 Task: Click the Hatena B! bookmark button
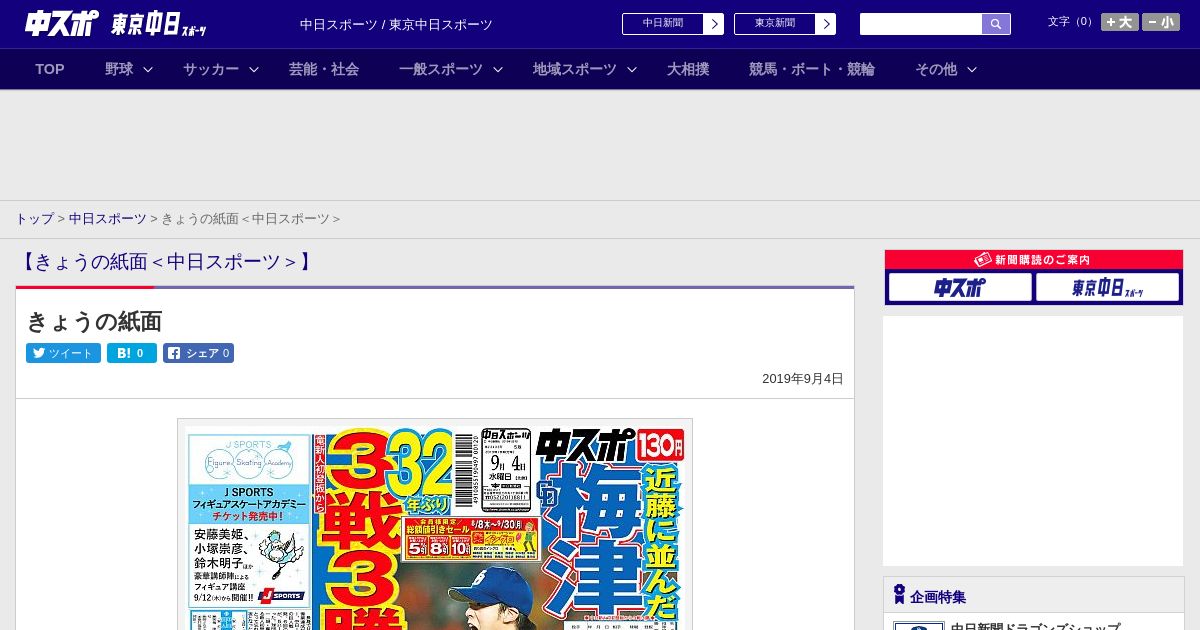tap(132, 353)
